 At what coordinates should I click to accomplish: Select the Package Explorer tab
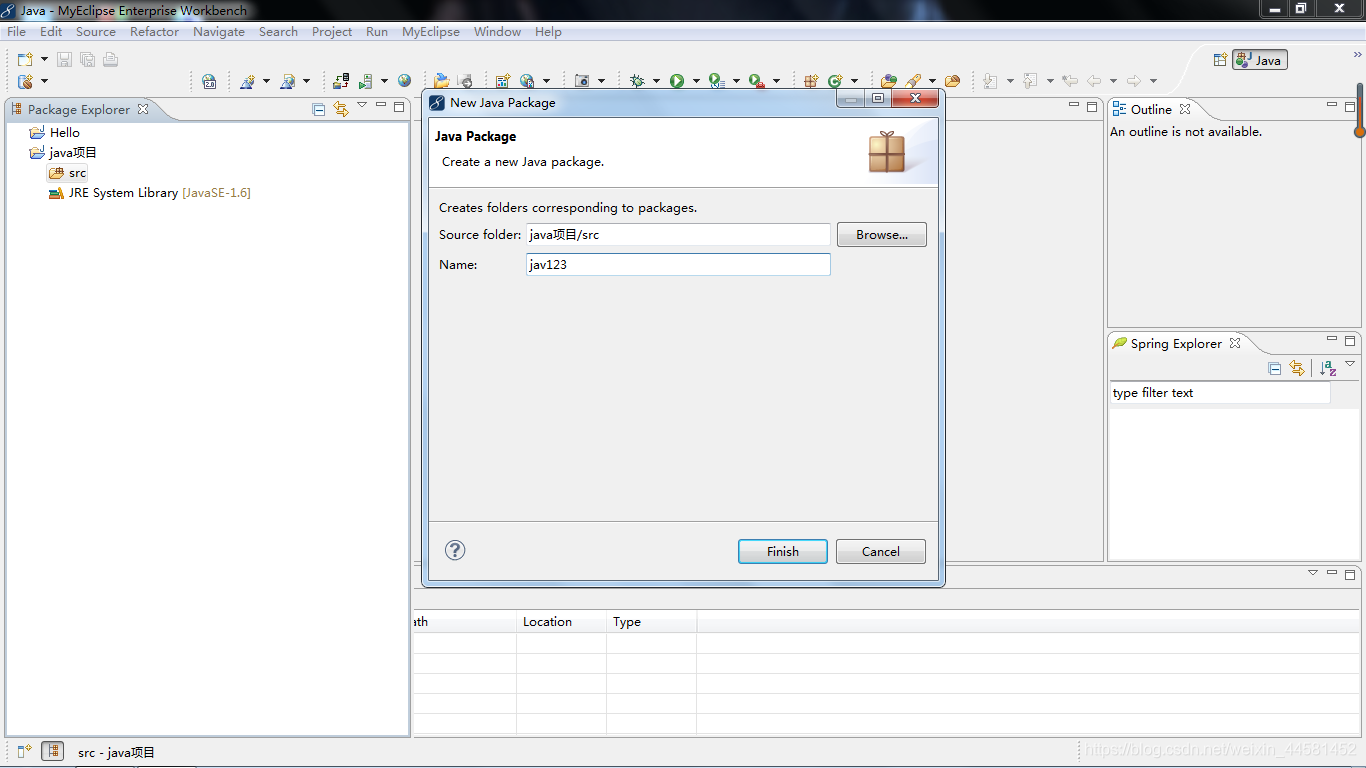pyautogui.click(x=78, y=109)
